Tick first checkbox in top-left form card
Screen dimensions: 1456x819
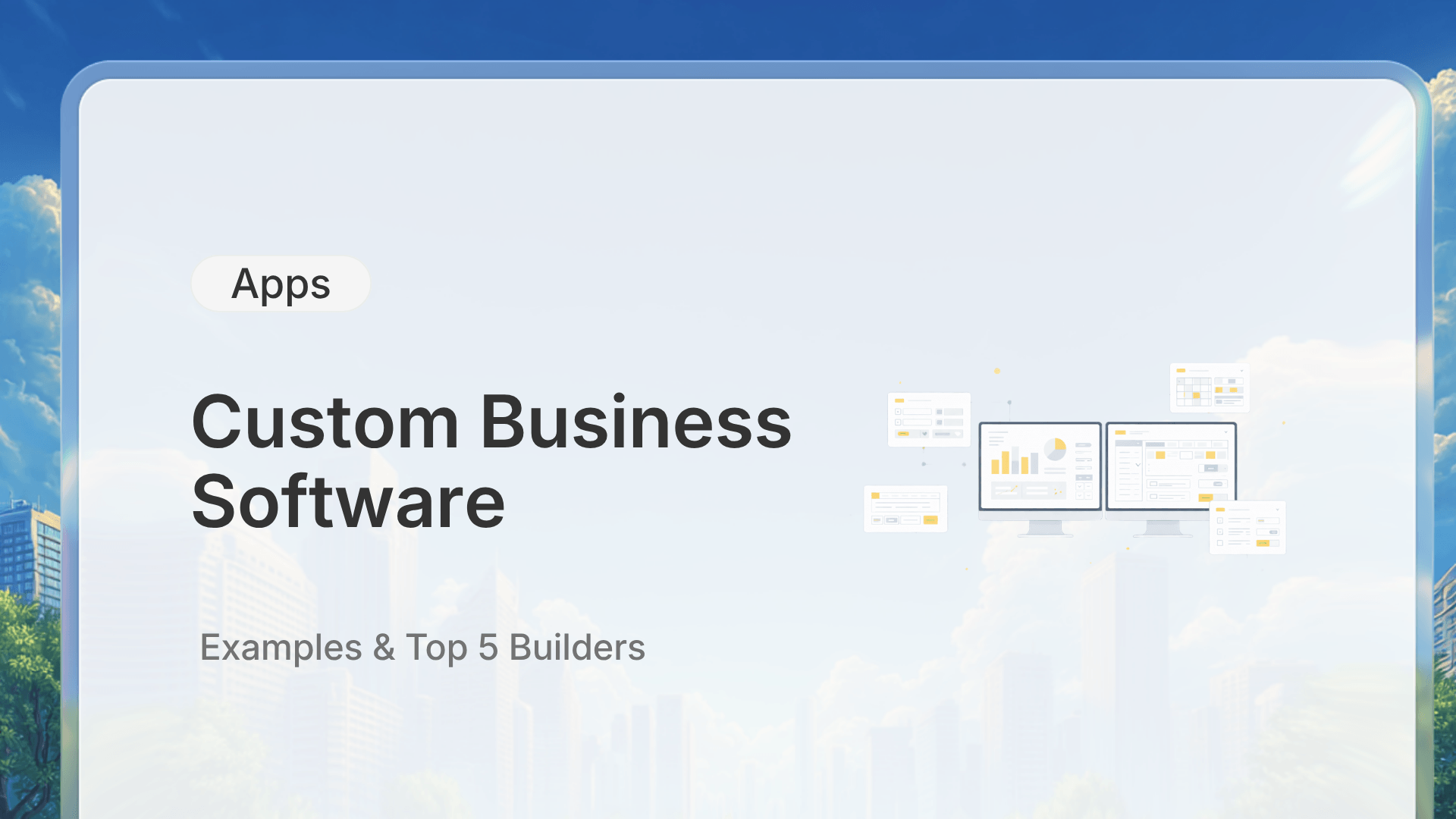898,412
